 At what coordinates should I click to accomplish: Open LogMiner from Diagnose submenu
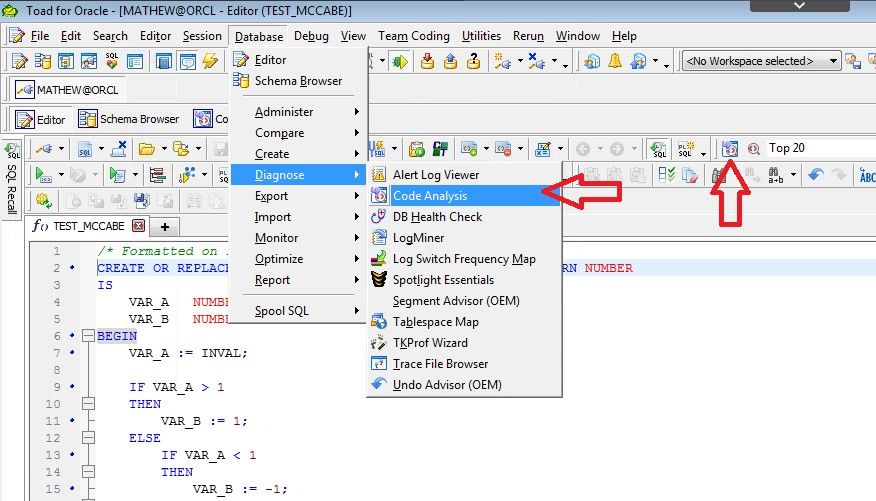coord(464,238)
